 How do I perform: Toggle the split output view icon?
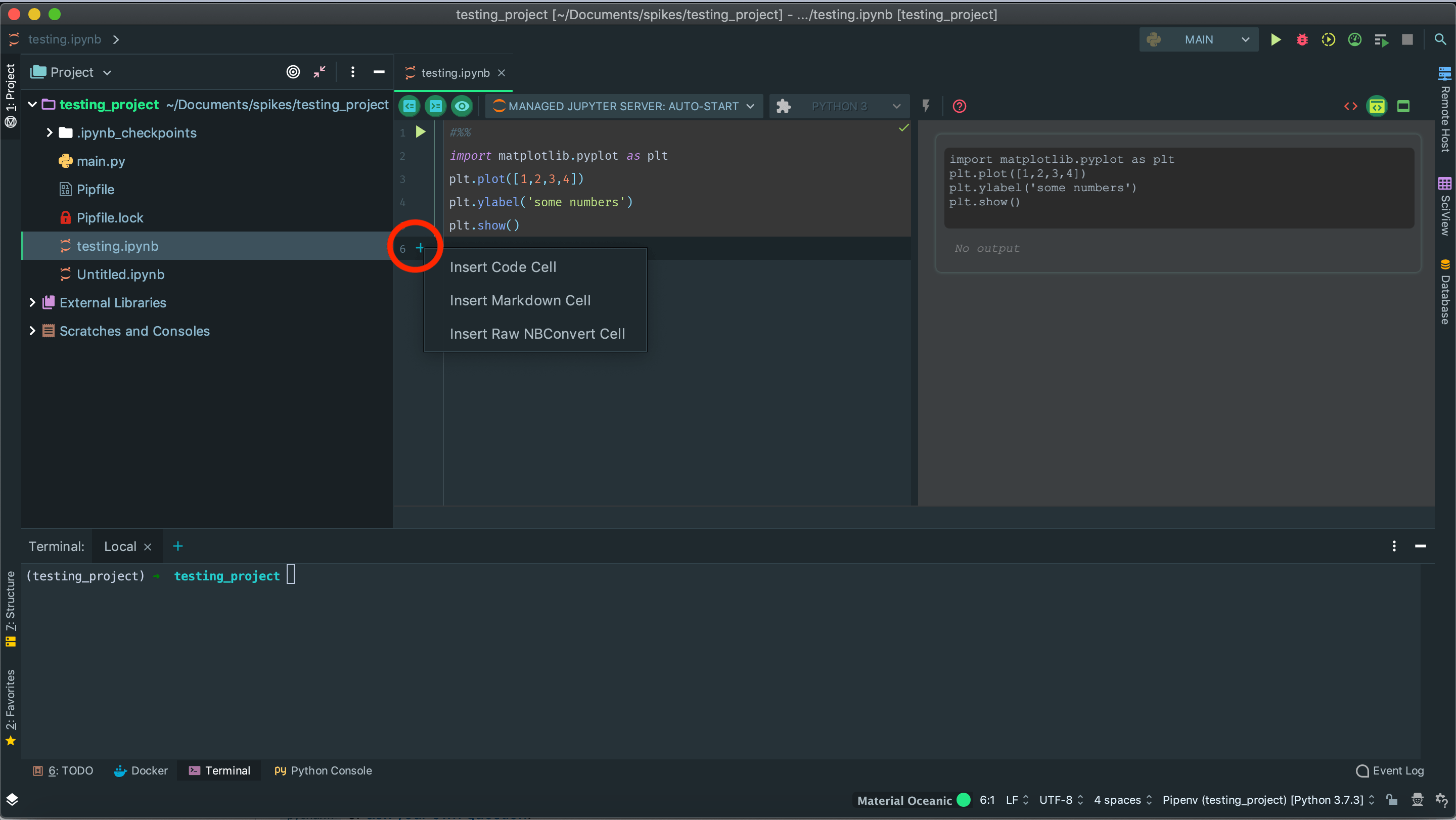tap(1378, 106)
